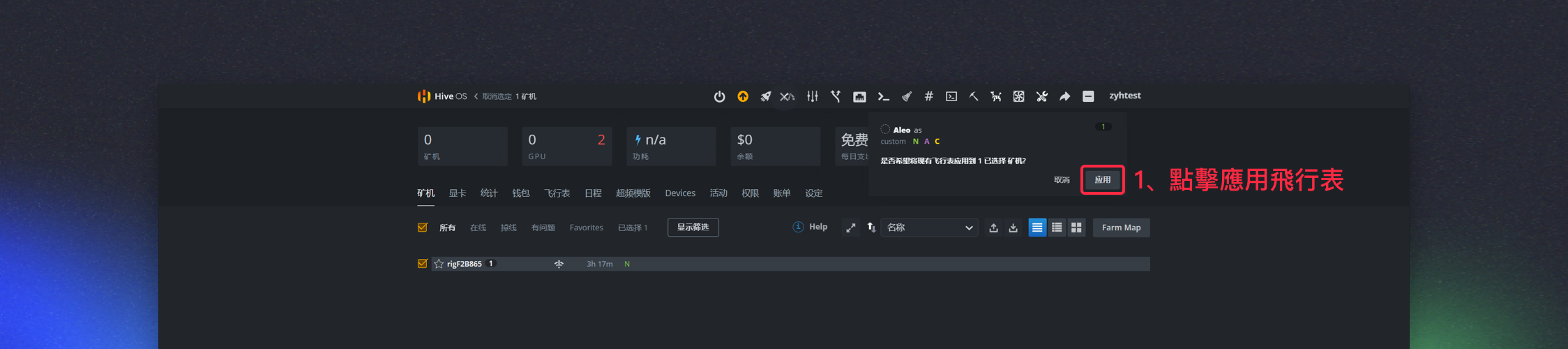Star the rigF2B865 rig as favorite

coord(439,264)
